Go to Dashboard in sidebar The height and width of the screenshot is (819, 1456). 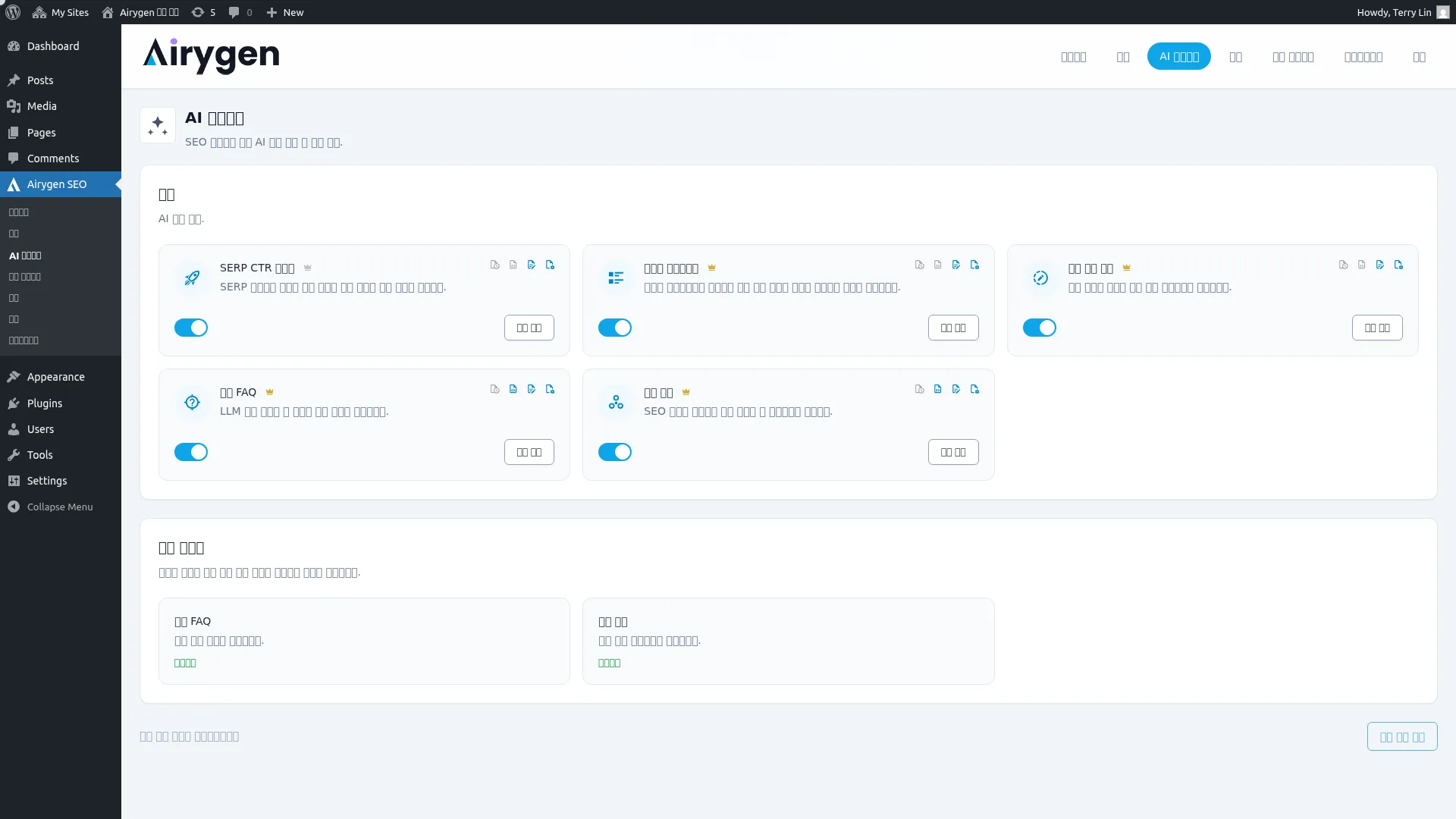click(x=61, y=46)
